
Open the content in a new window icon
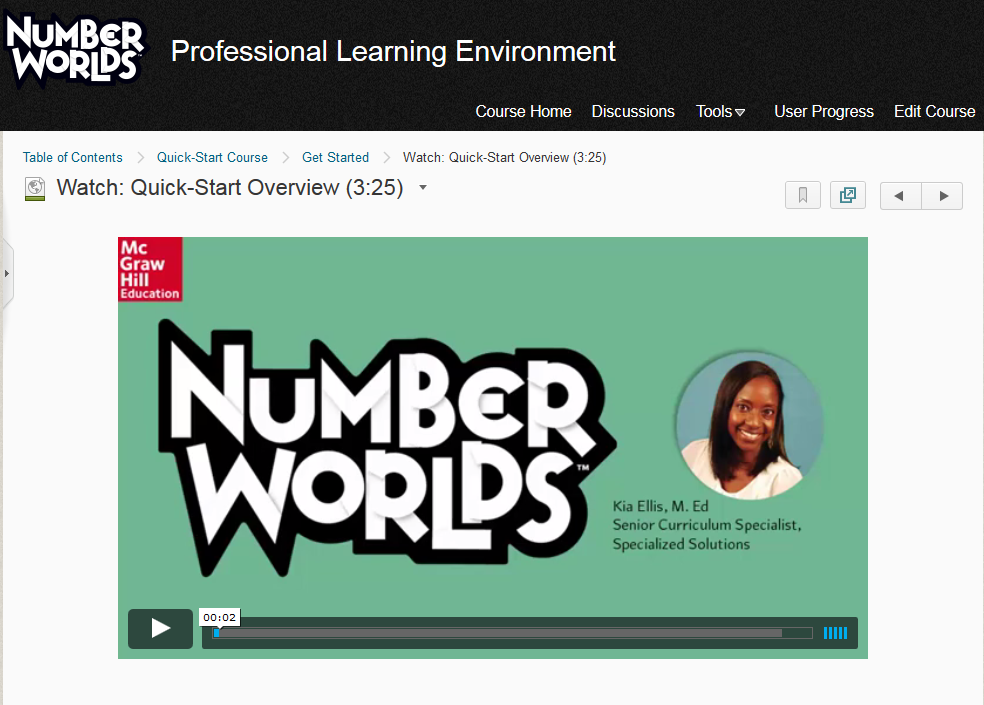[x=848, y=195]
